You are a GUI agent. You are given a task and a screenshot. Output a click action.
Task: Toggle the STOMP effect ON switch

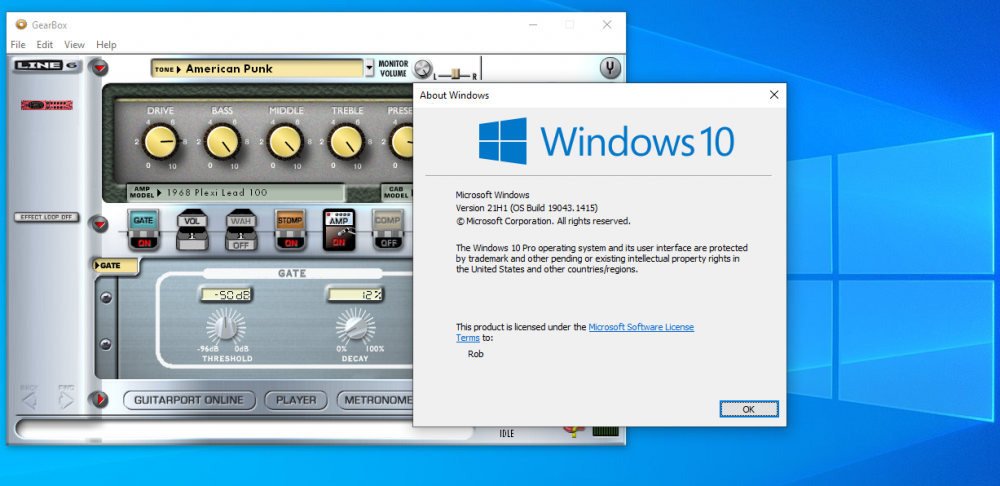pos(290,243)
